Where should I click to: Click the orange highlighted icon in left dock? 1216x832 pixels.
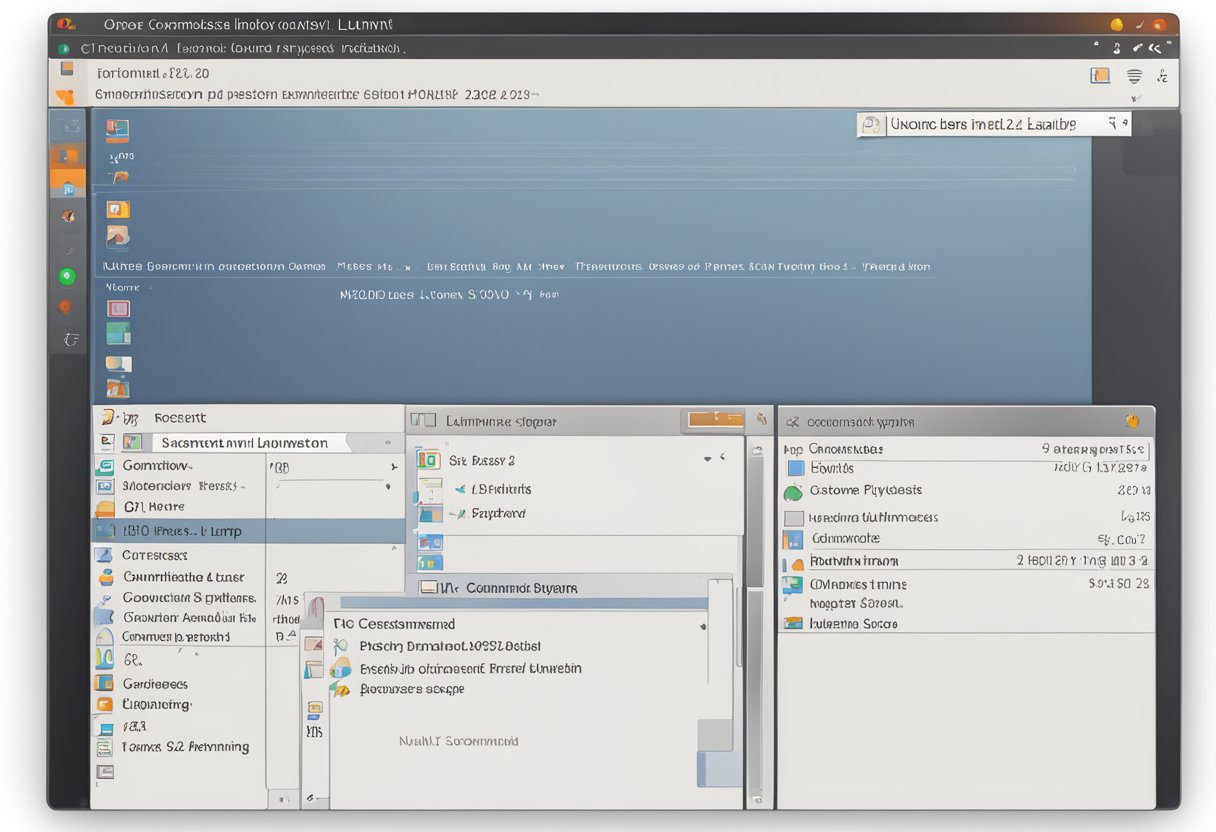tap(67, 185)
